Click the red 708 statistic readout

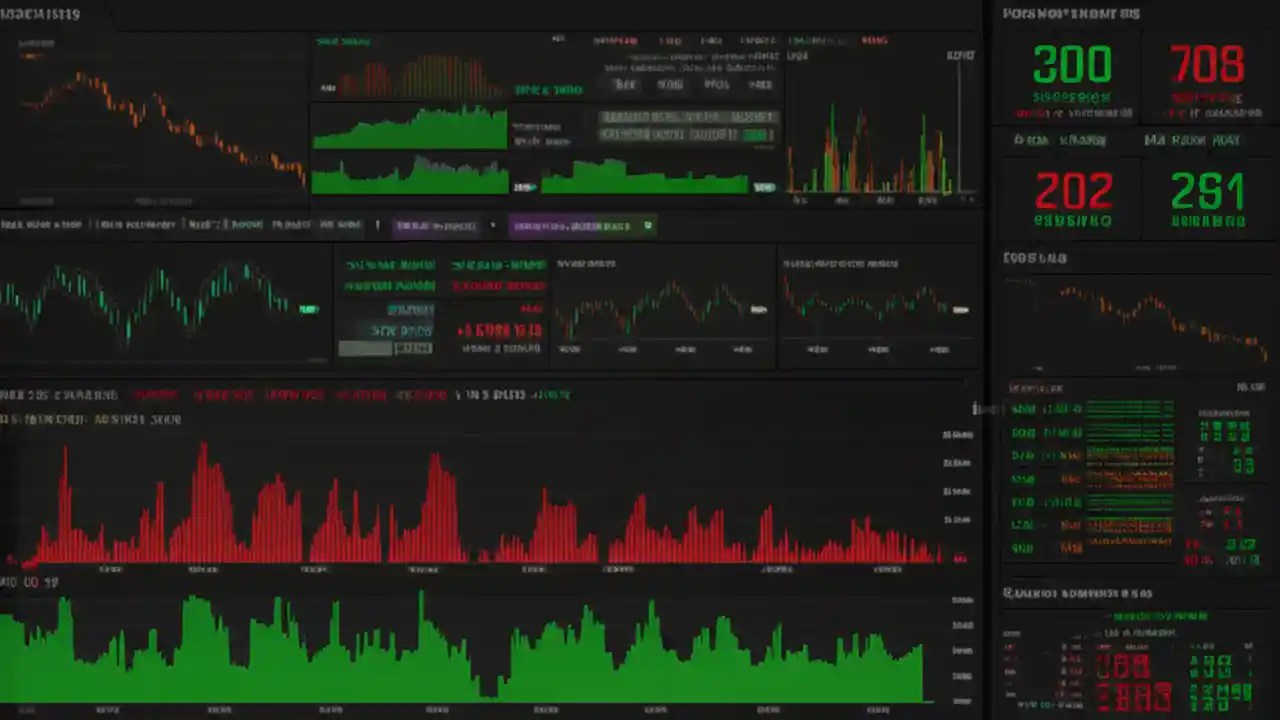(x=1207, y=63)
